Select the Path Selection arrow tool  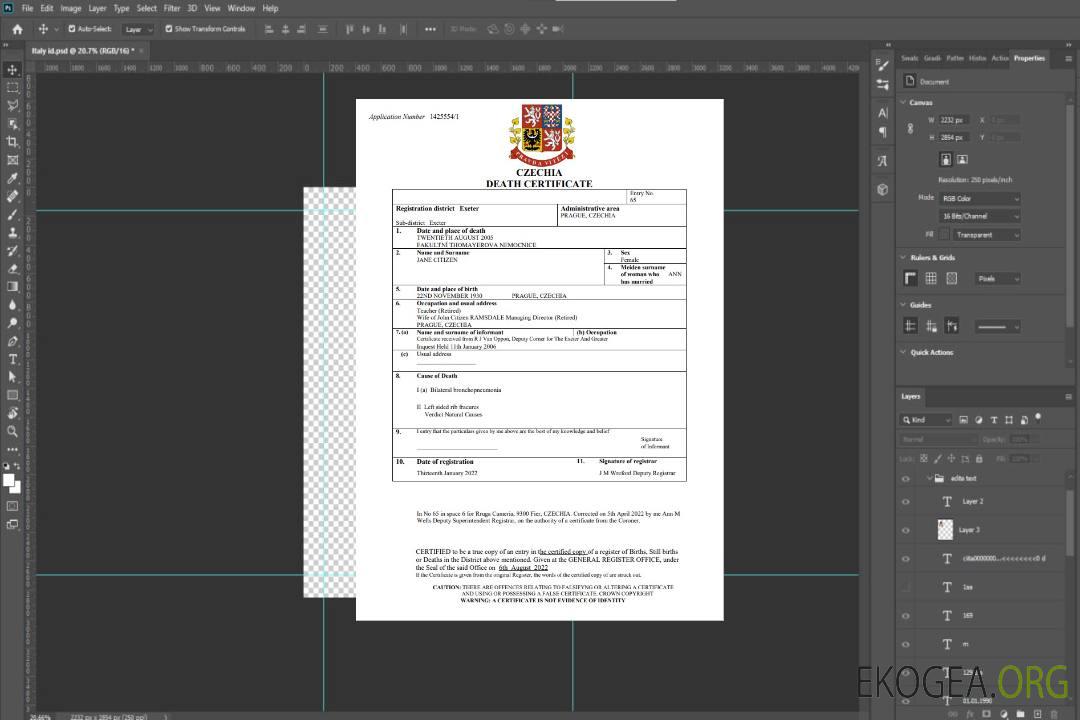(x=12, y=377)
